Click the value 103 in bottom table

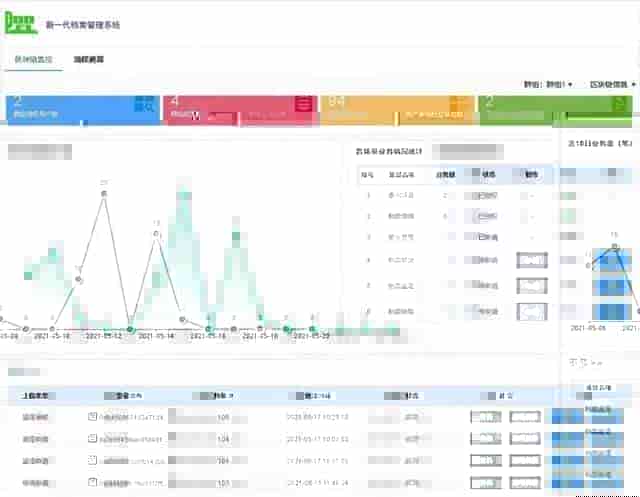pos(223,484)
